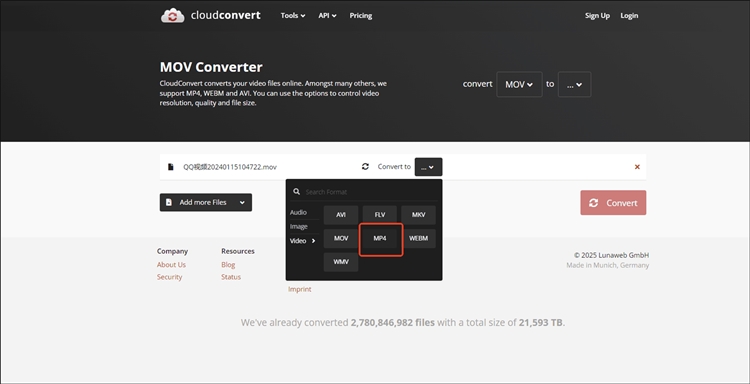Image resolution: width=750 pixels, height=384 pixels.
Task: Choose MP4 as output format
Action: [x=380, y=238]
